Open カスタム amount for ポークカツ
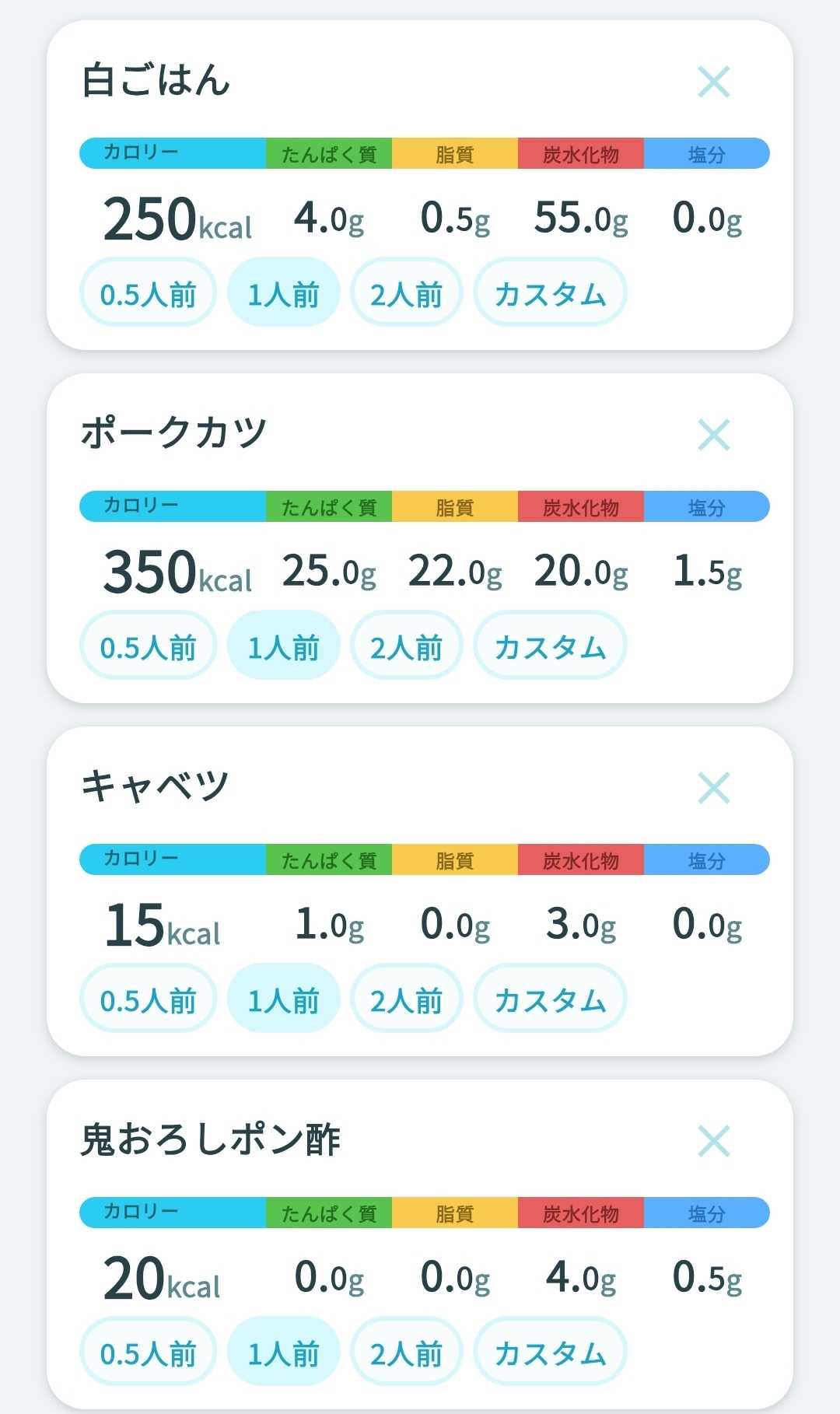 (x=550, y=646)
